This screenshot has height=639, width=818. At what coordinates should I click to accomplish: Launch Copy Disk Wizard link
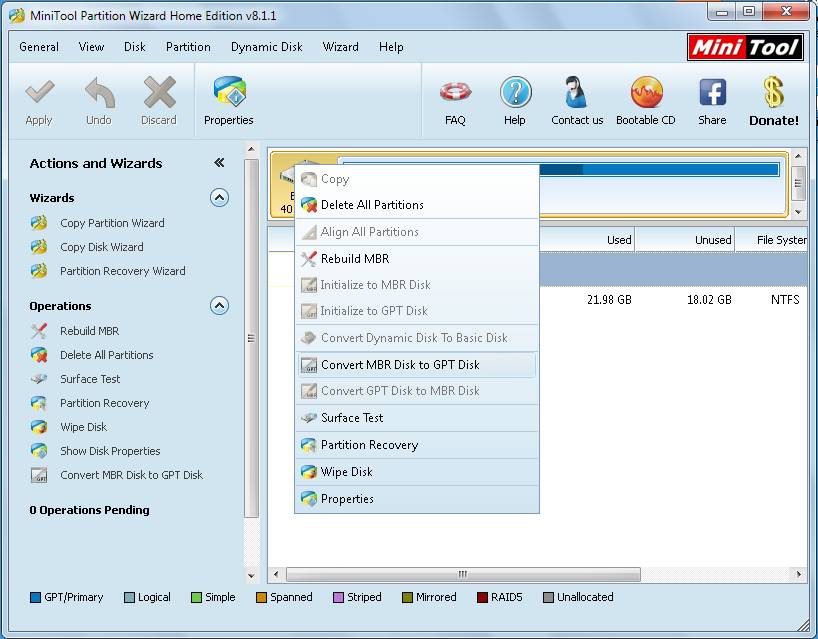coord(102,247)
